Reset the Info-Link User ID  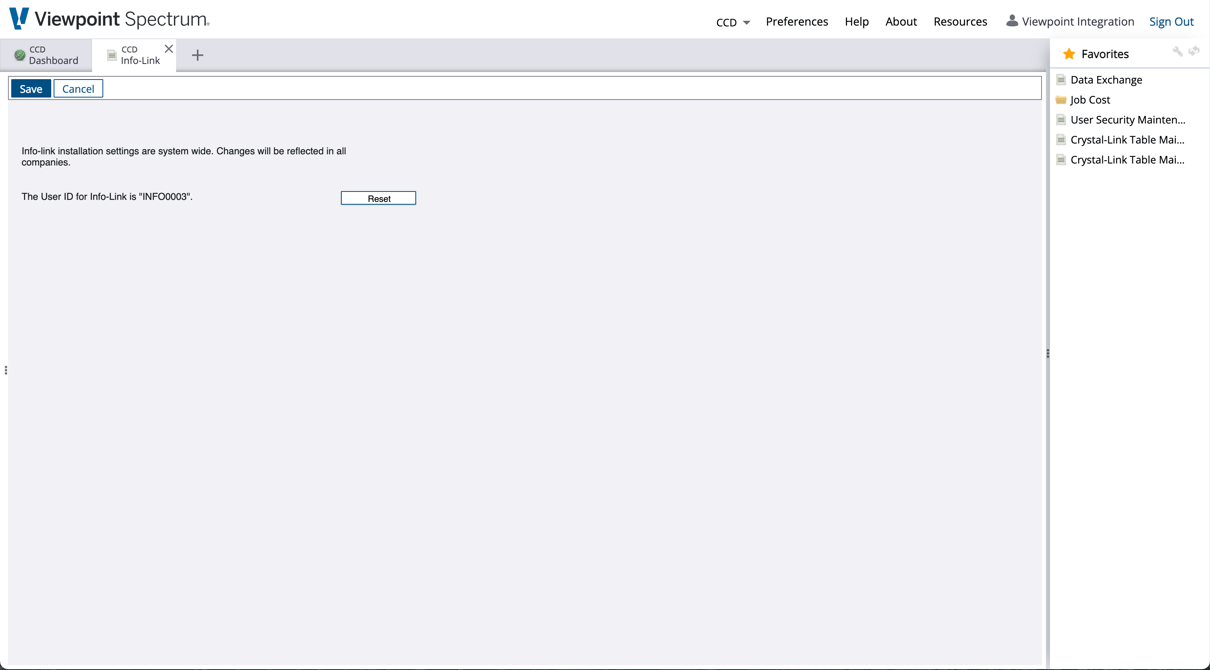coord(378,198)
